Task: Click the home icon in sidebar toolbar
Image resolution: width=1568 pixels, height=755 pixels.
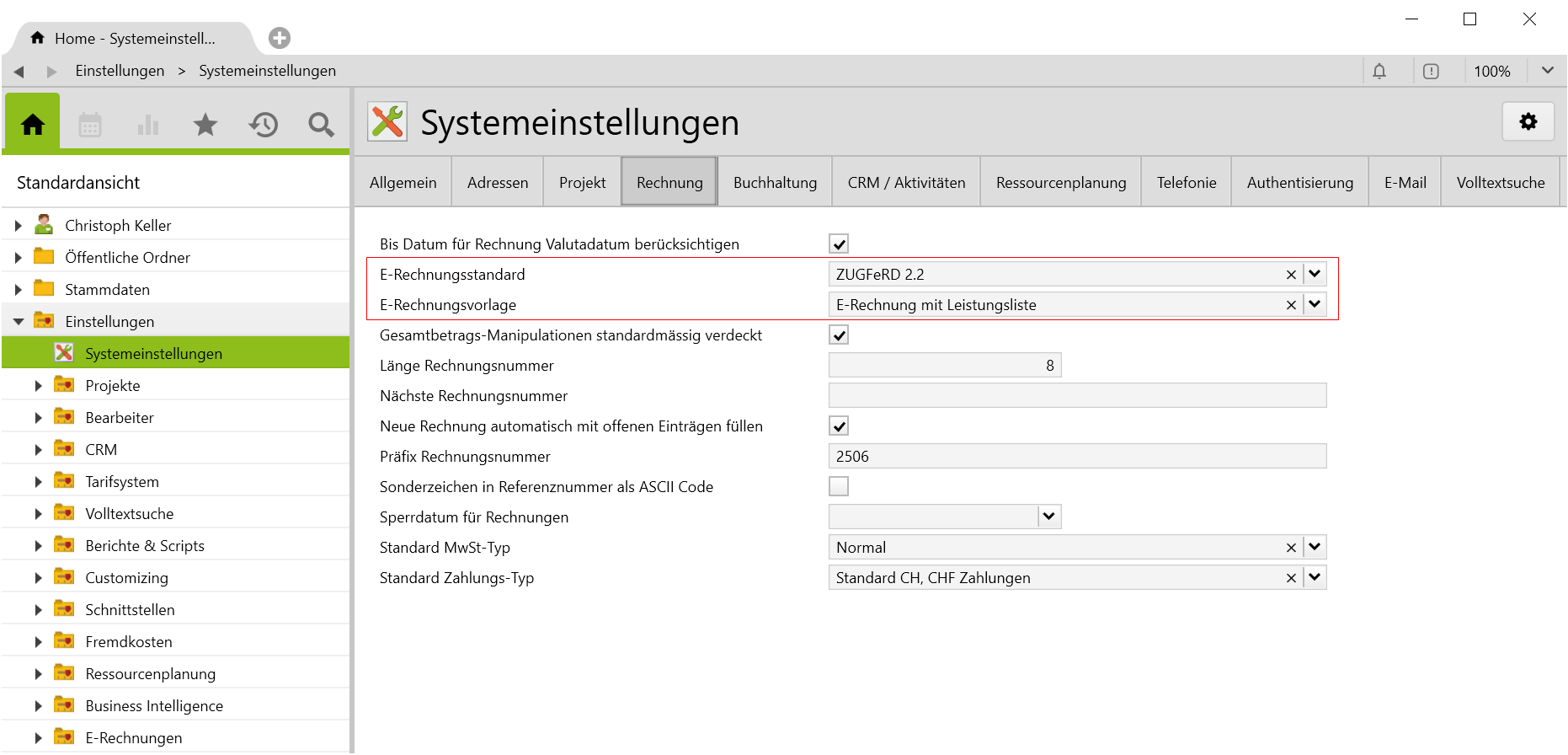Action: (x=33, y=125)
